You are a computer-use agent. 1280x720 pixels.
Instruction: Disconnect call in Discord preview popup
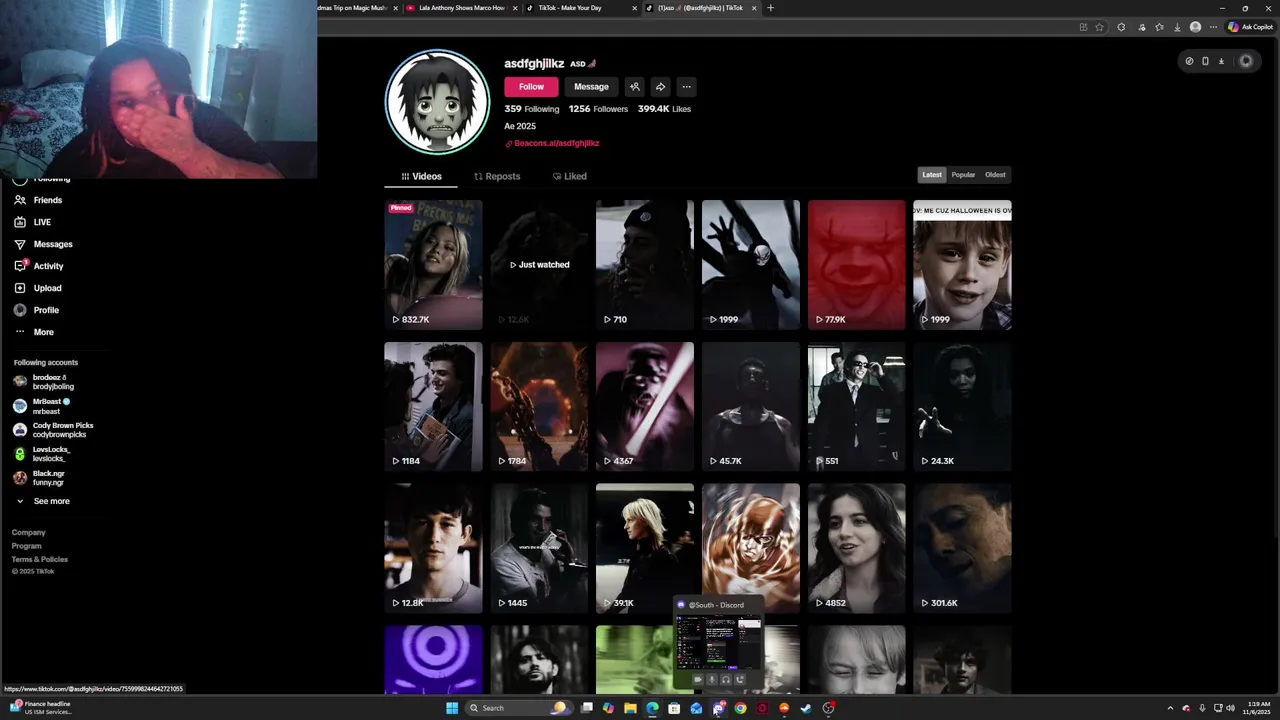(740, 679)
